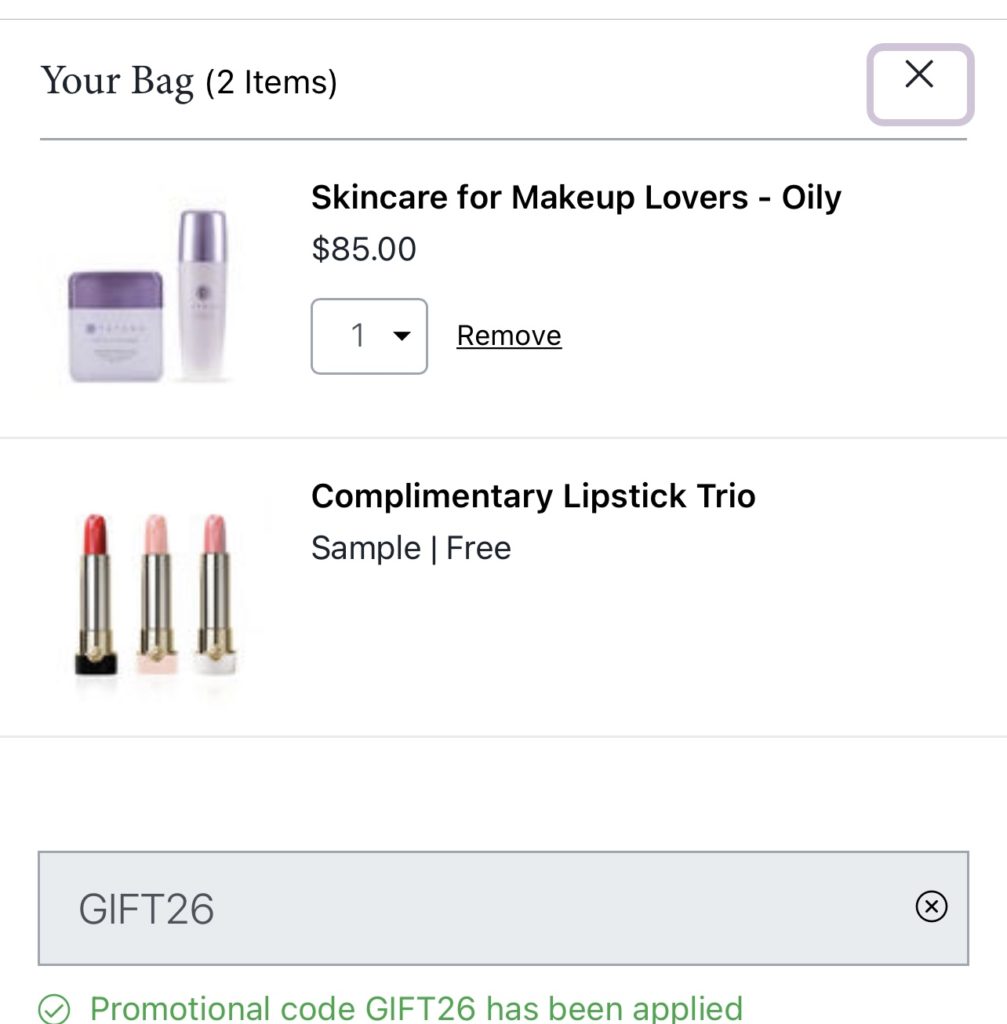Click the tall lavender bottle image
Viewport: 1007px width, 1024px height.
click(x=202, y=294)
